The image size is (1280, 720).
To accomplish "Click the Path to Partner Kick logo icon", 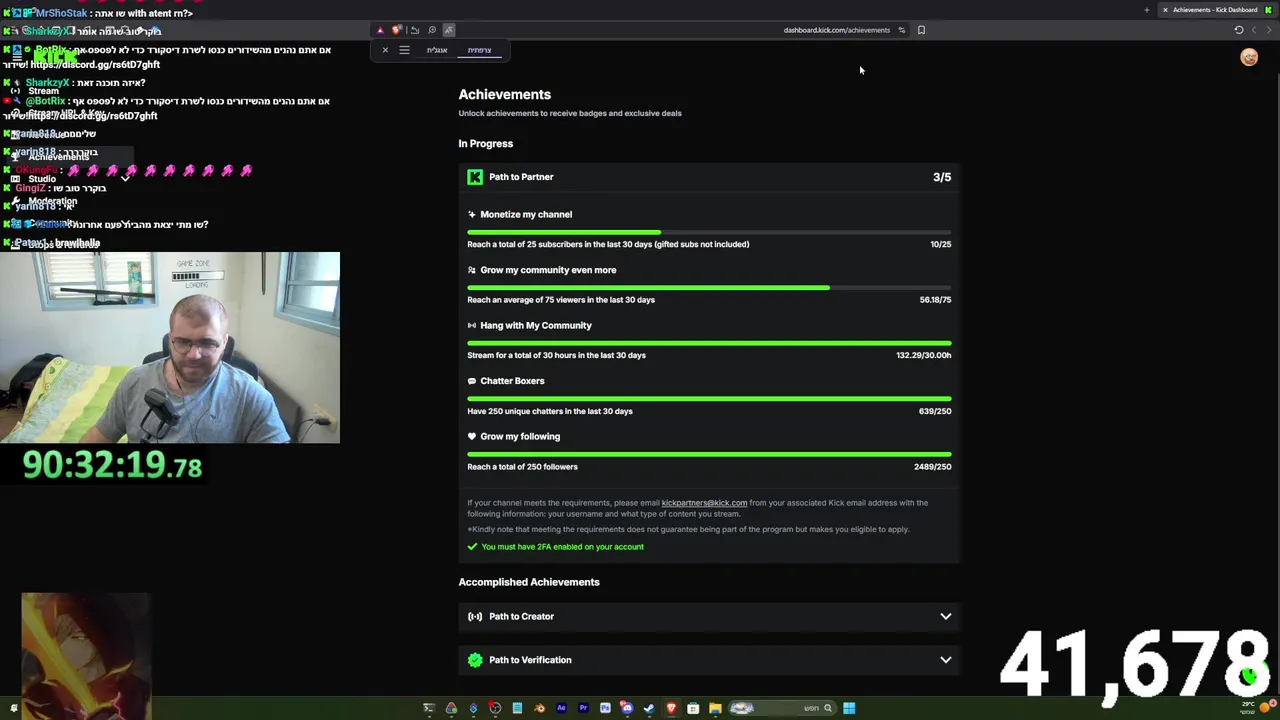I will 475,177.
